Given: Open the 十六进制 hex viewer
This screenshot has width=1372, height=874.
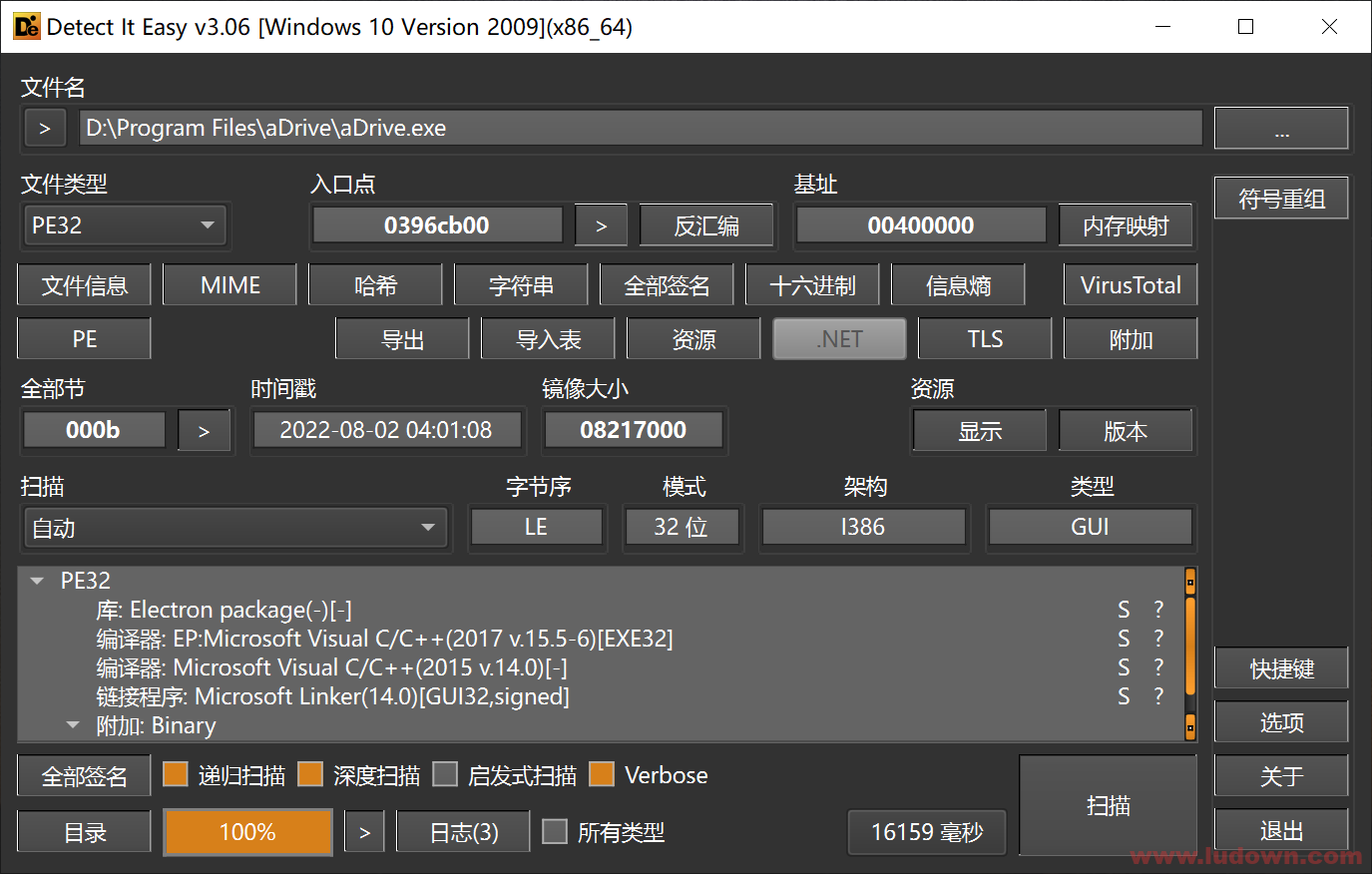Looking at the screenshot, I should click(x=812, y=285).
